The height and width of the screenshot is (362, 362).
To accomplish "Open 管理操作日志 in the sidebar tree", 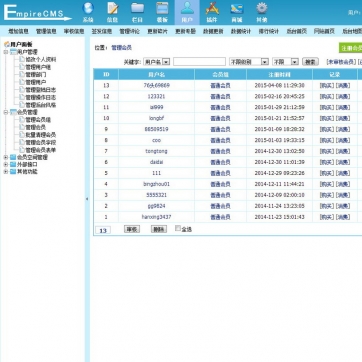I will coord(41,97).
